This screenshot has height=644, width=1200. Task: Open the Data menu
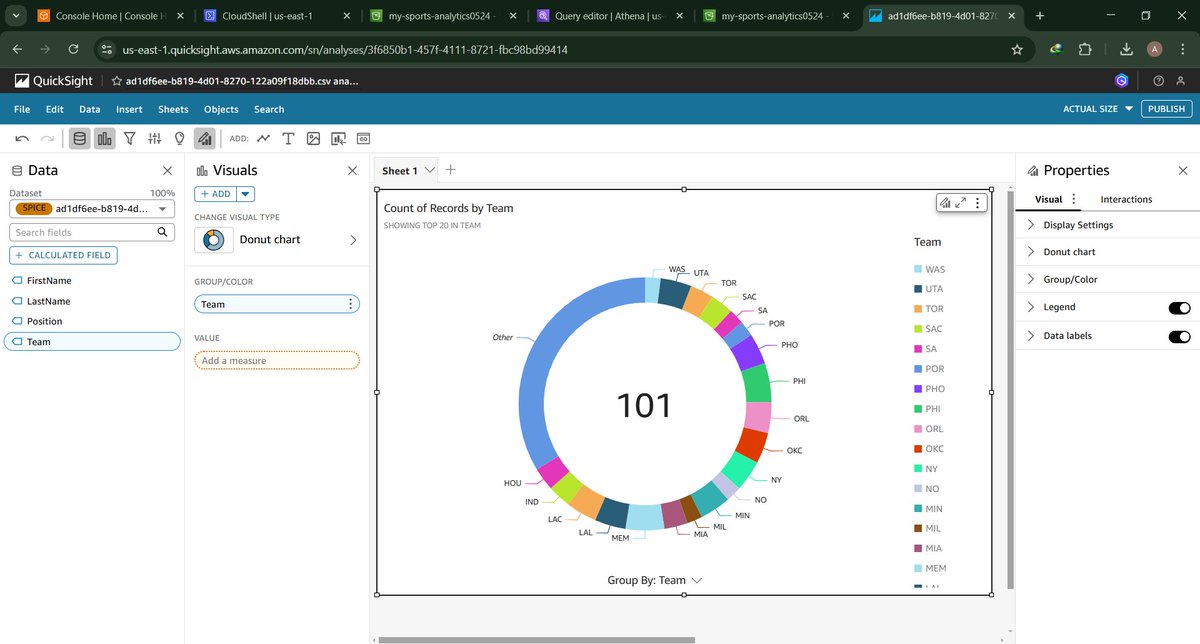(x=90, y=109)
